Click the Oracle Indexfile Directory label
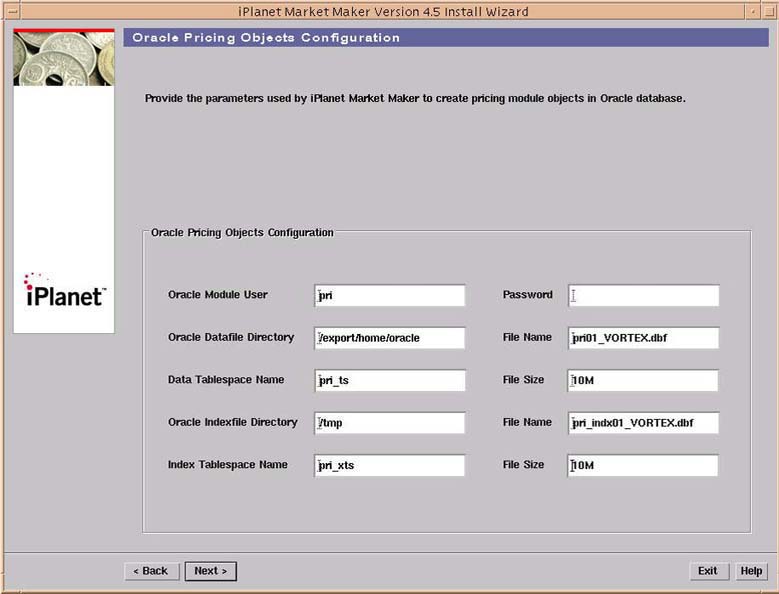Screen dimensions: 779x594 tap(233, 422)
